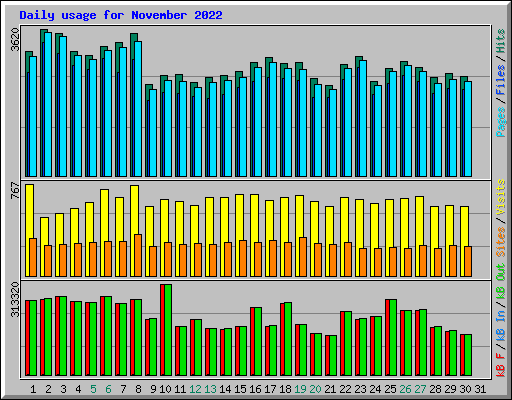
Task: Select the cyan pages bar for day 17
Action: 273,119
